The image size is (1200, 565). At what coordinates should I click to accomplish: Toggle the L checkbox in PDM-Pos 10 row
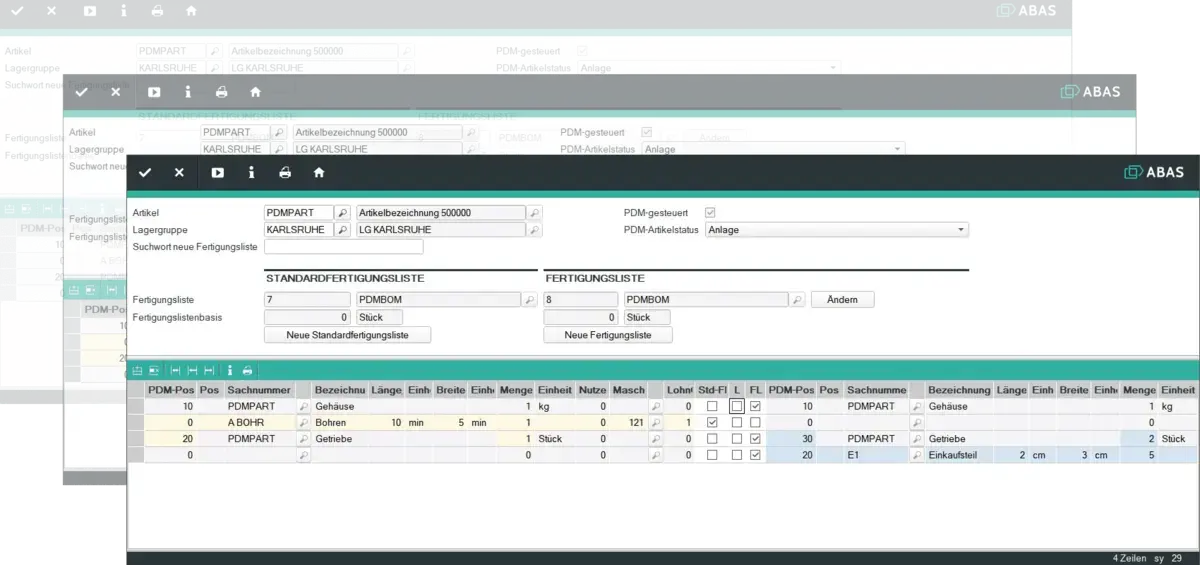tap(736, 407)
